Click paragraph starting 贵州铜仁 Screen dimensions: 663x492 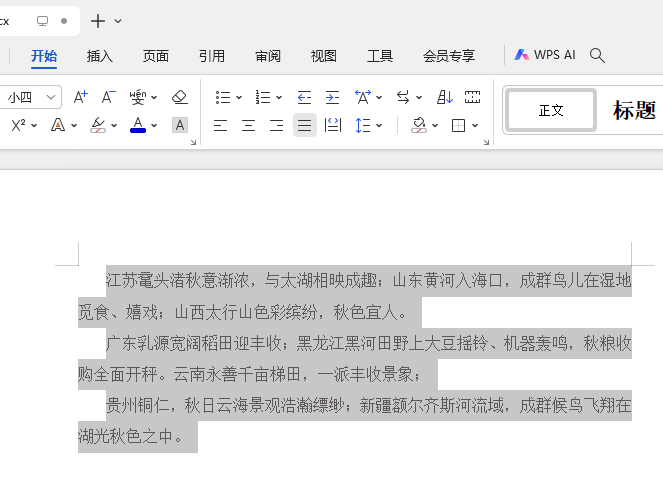pos(355,421)
